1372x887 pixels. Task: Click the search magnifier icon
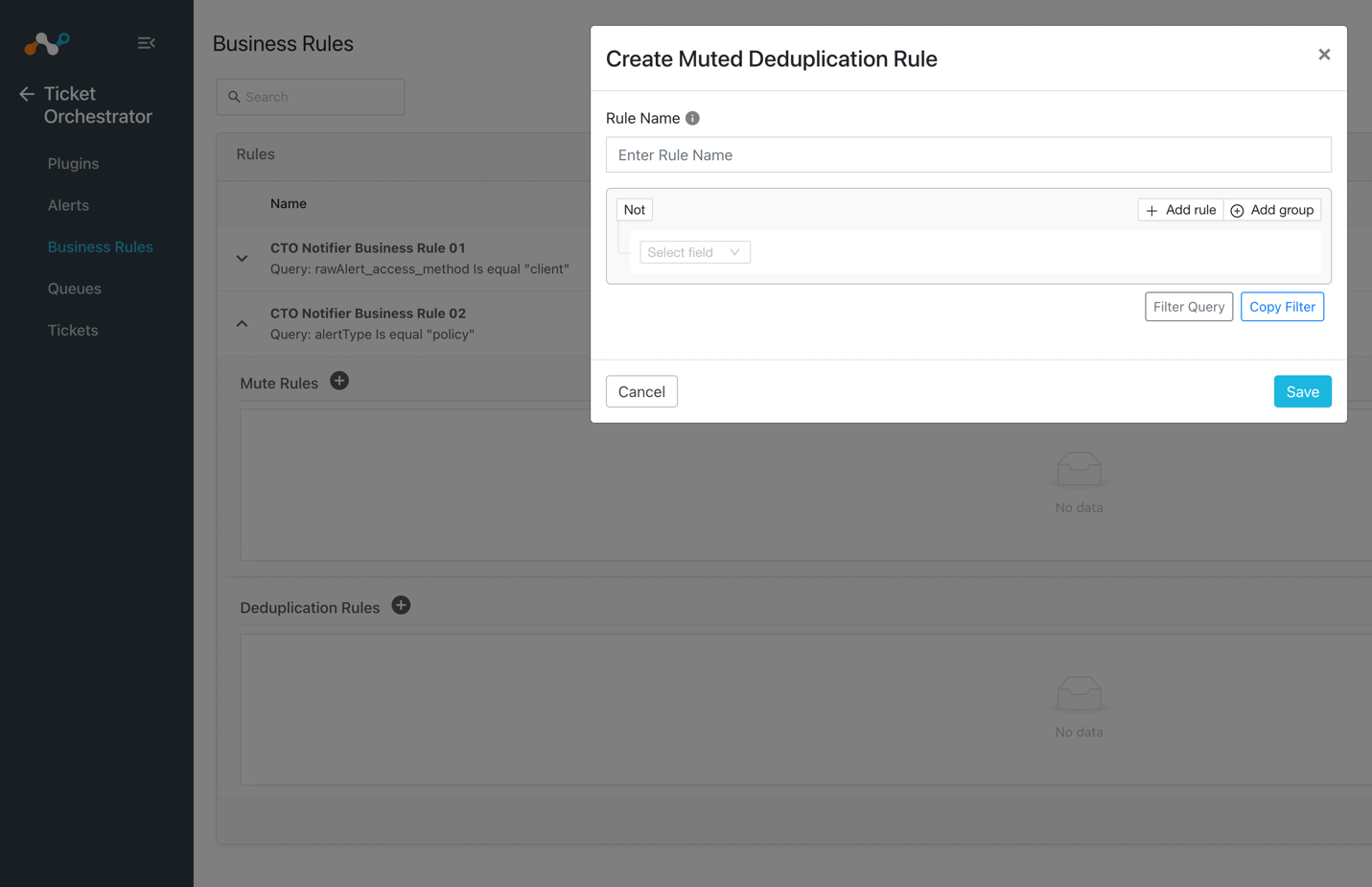tap(234, 97)
